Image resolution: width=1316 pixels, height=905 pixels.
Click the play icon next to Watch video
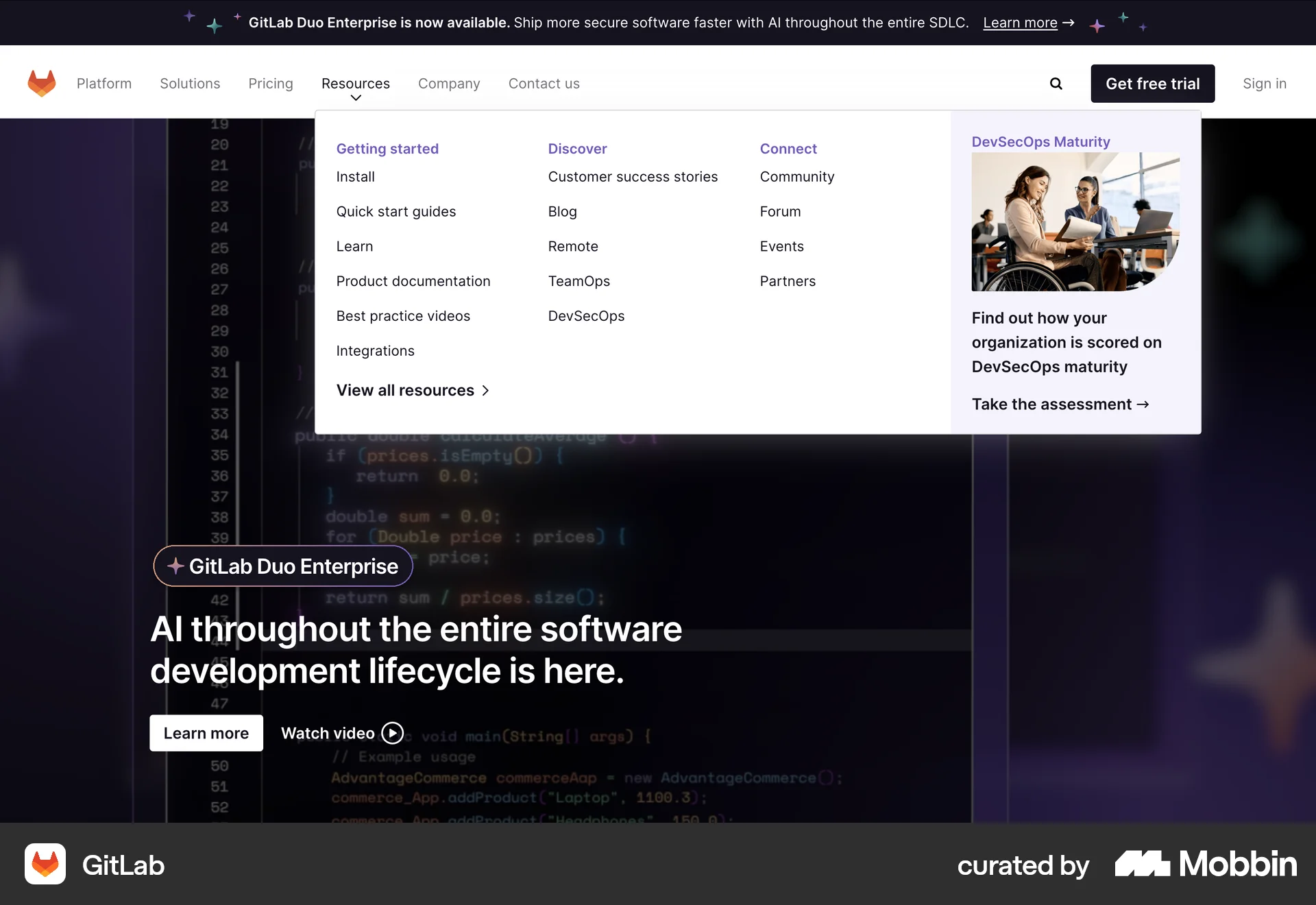(x=391, y=732)
